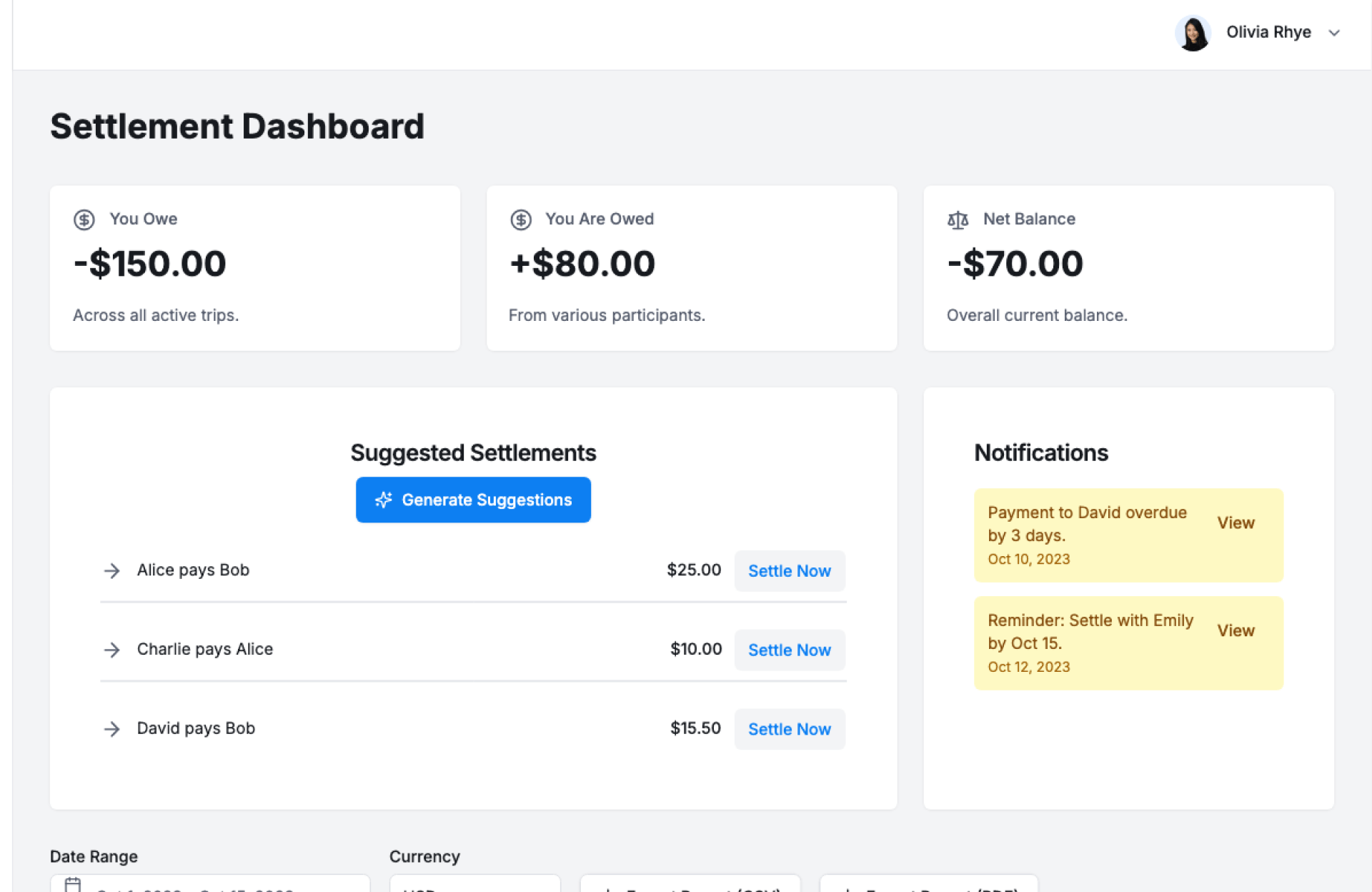Click arrow icon beside David pays Bob

click(111, 728)
